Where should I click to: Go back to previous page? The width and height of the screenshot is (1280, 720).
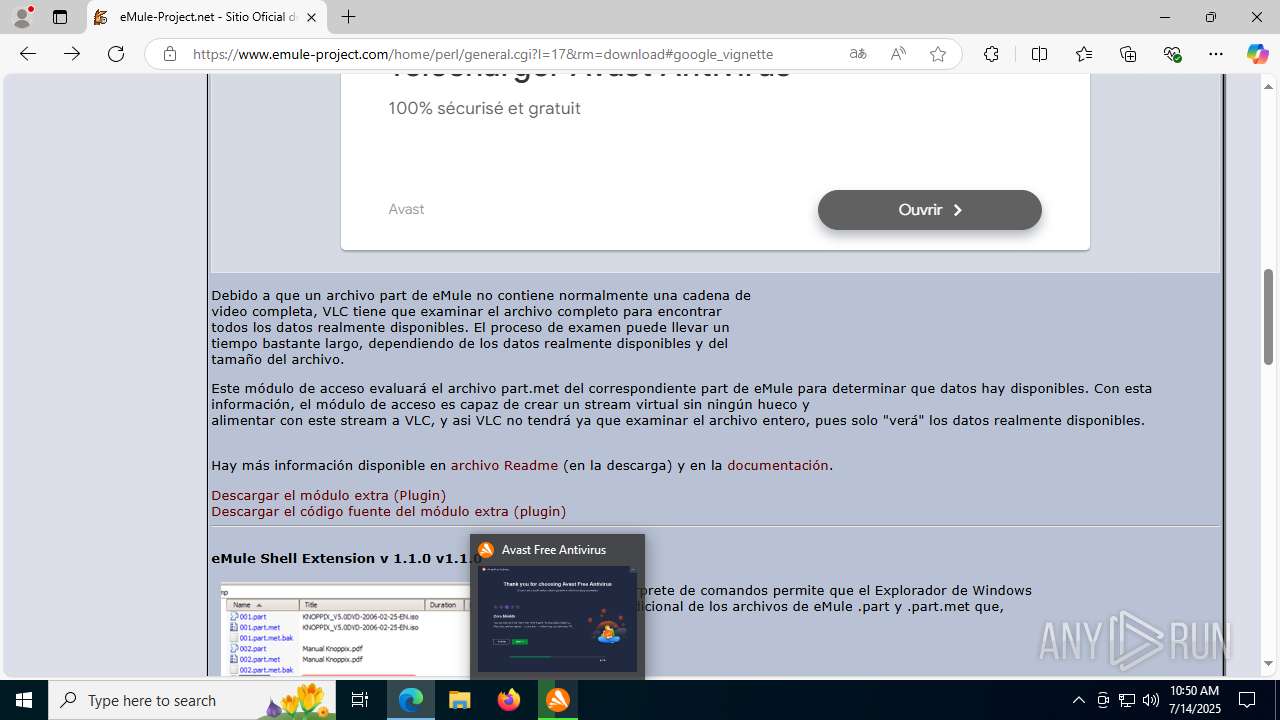tap(28, 54)
